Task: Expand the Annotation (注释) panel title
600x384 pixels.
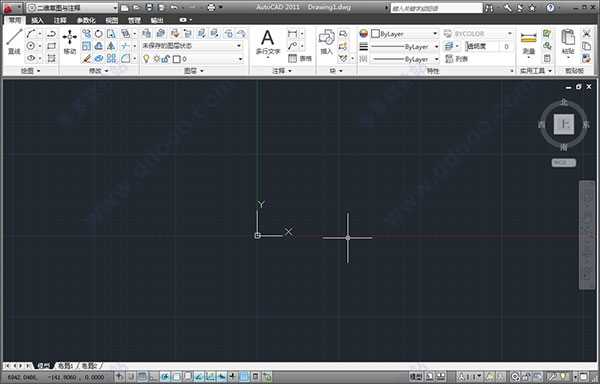Action: 282,71
